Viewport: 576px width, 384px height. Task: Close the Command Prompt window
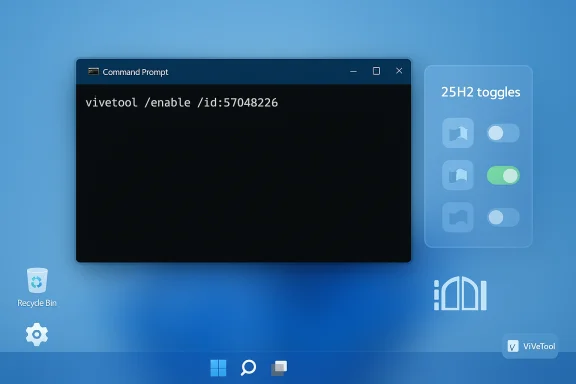399,71
